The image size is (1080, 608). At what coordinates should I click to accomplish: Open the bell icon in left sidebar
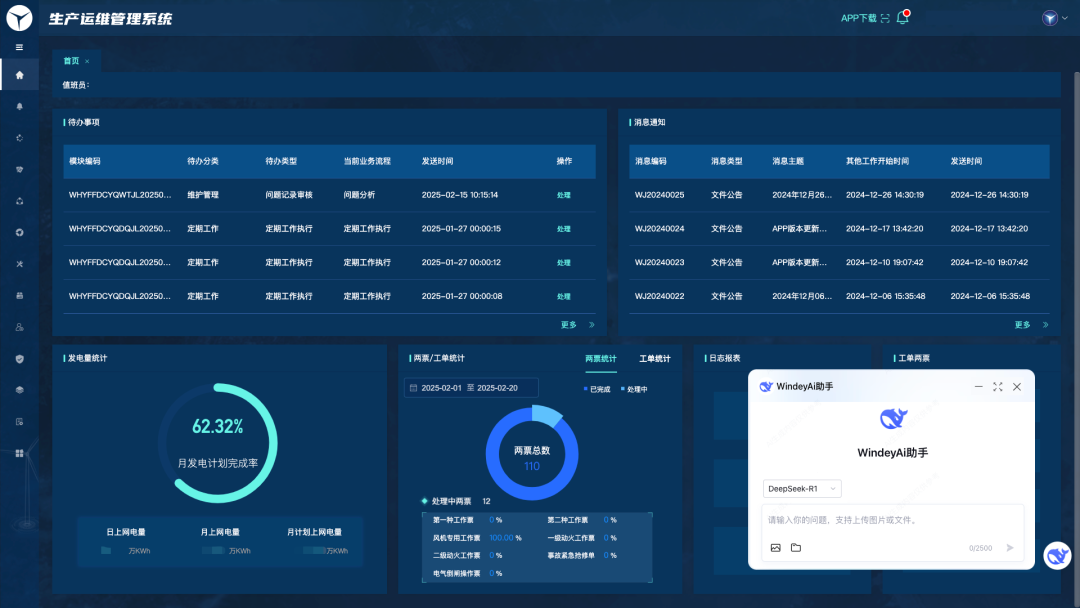point(19,107)
